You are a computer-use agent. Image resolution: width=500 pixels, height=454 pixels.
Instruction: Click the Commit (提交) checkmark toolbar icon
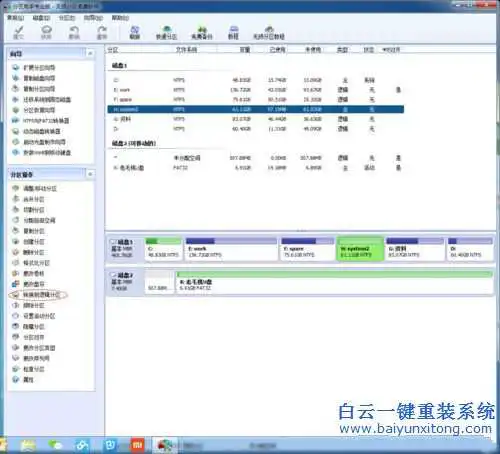(19, 33)
